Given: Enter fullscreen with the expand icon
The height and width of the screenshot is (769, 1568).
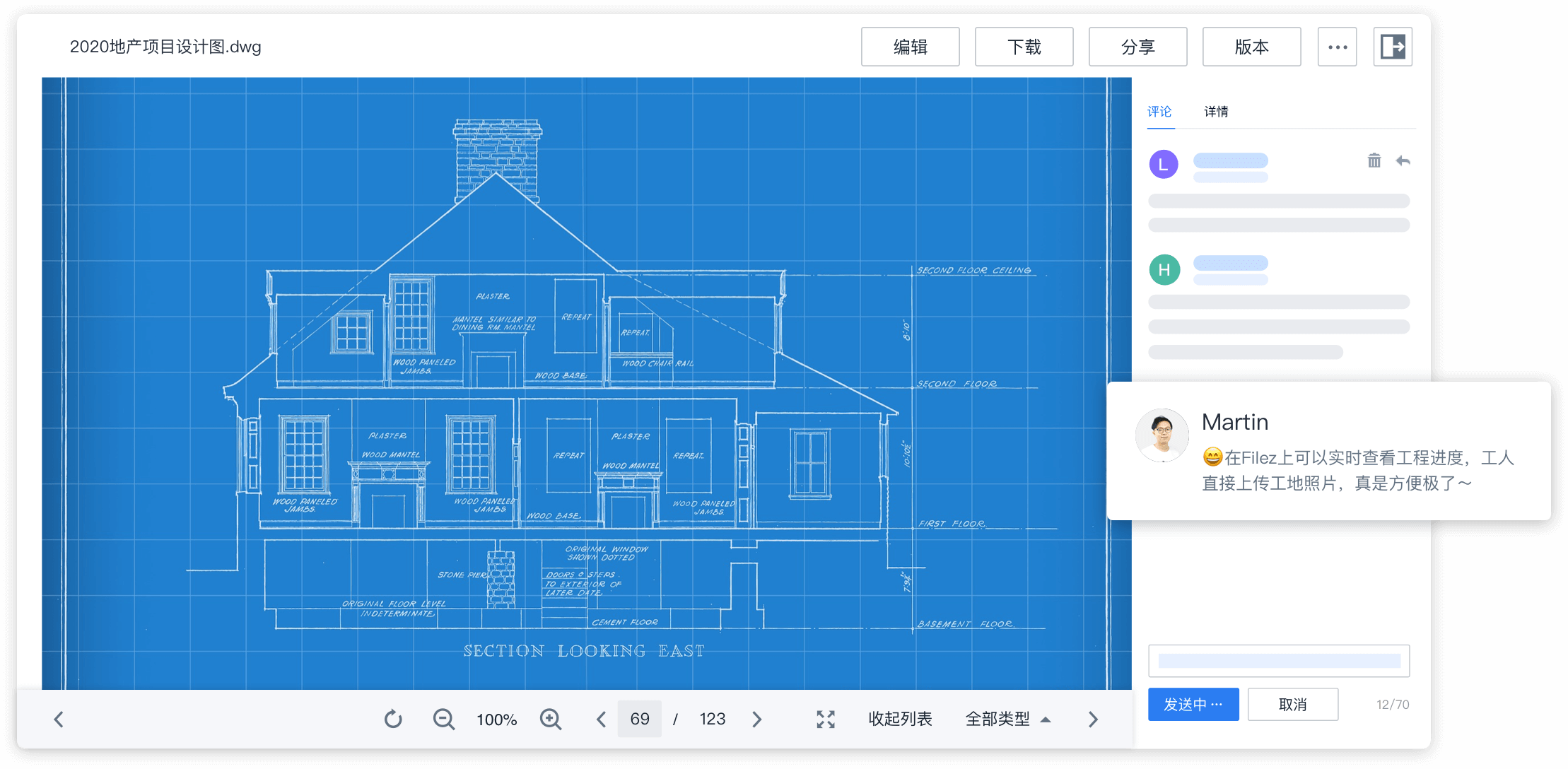Looking at the screenshot, I should click(826, 720).
